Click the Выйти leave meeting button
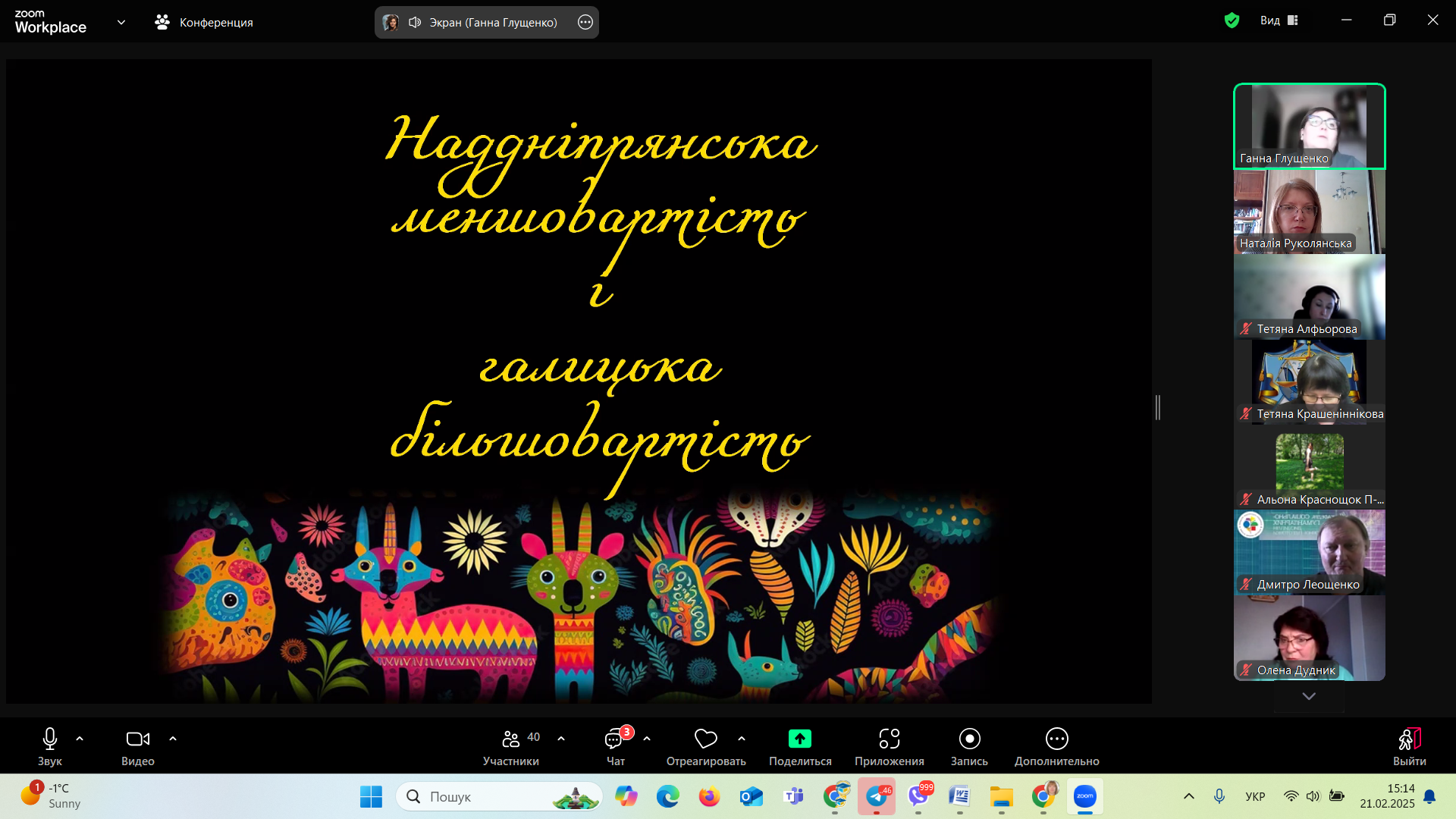This screenshot has height=819, width=1456. click(x=1409, y=739)
